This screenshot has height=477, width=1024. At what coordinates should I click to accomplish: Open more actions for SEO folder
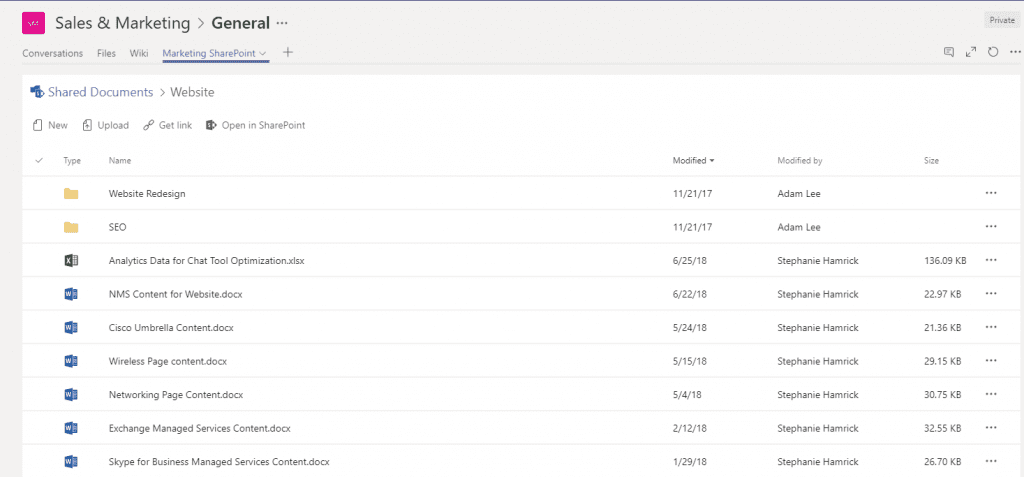[x=991, y=227]
